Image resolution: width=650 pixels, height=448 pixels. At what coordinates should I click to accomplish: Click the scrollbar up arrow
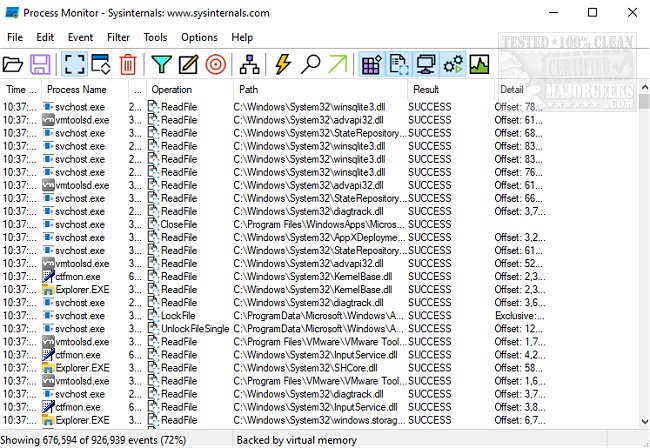pyautogui.click(x=645, y=87)
